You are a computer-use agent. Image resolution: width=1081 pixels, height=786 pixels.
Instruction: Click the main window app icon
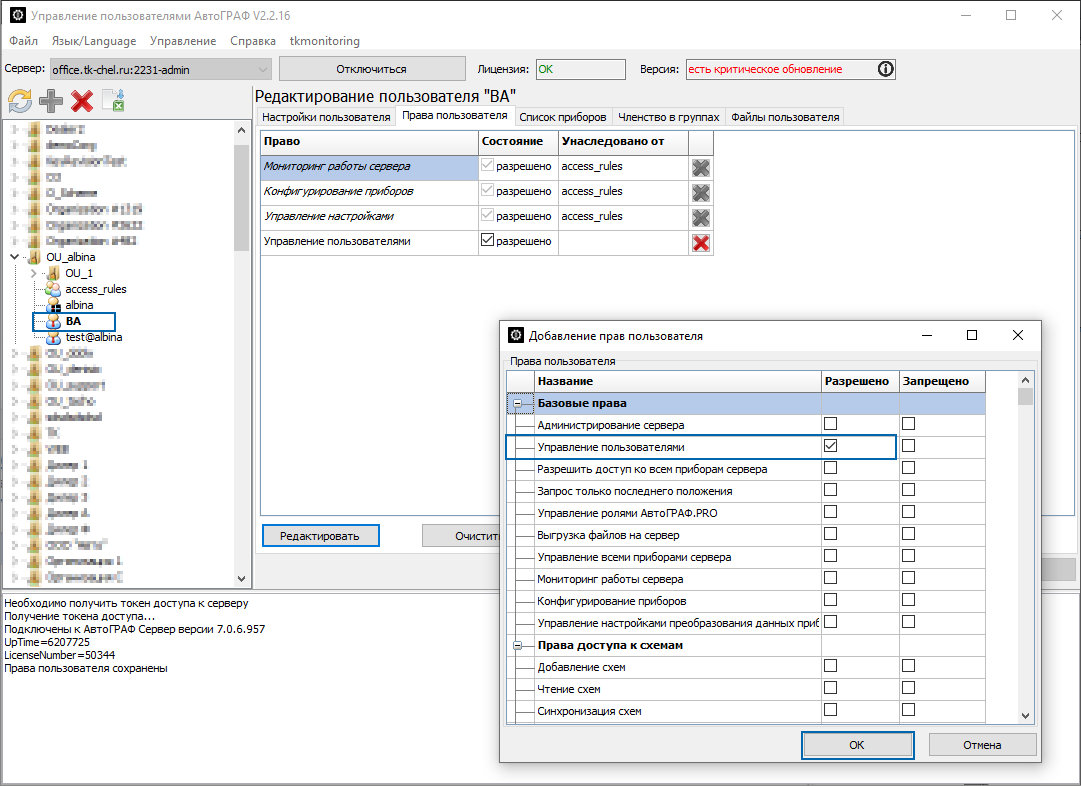click(x=17, y=14)
